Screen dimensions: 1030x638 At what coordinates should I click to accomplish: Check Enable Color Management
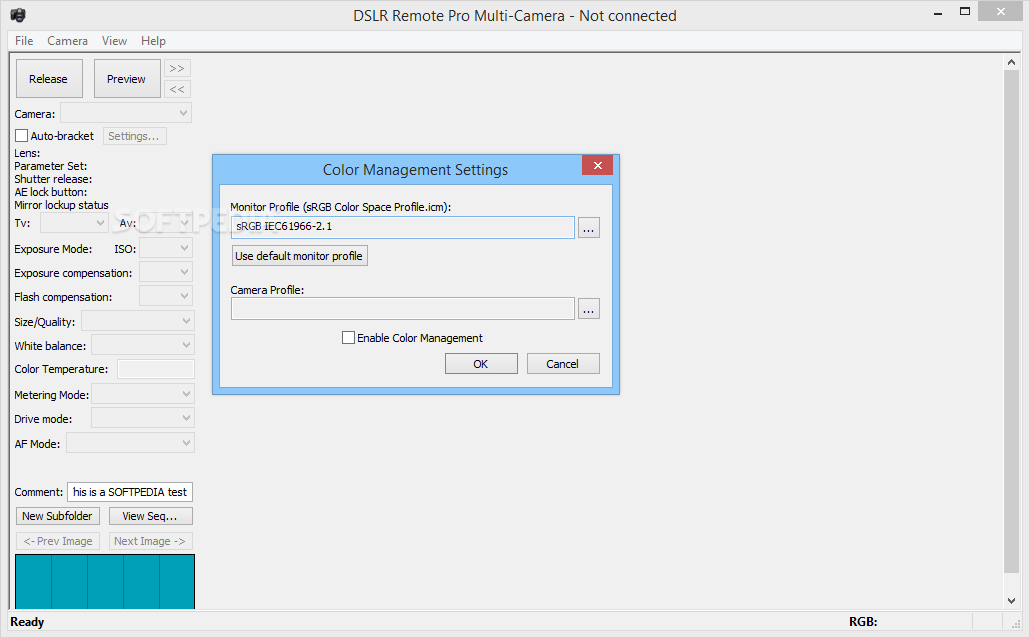[348, 337]
